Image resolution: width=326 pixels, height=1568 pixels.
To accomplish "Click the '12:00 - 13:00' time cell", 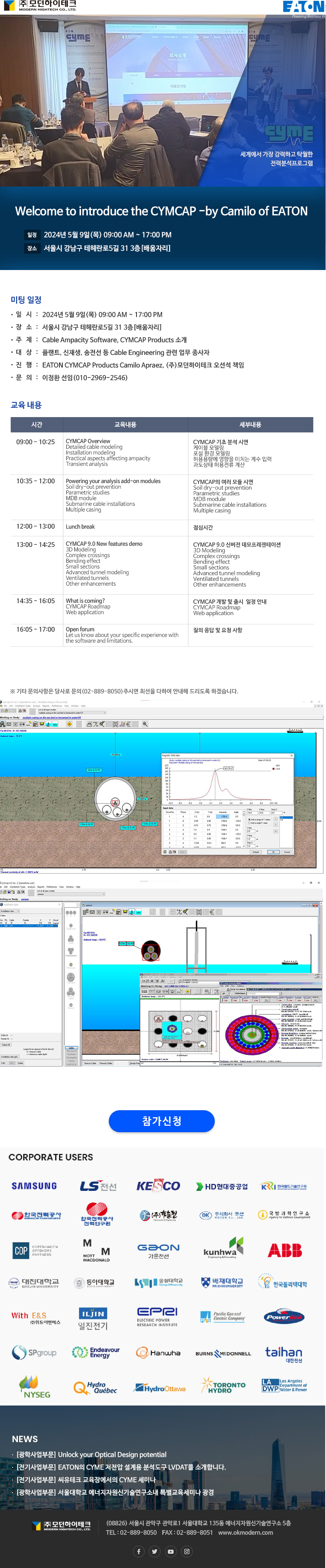I will click(35, 527).
